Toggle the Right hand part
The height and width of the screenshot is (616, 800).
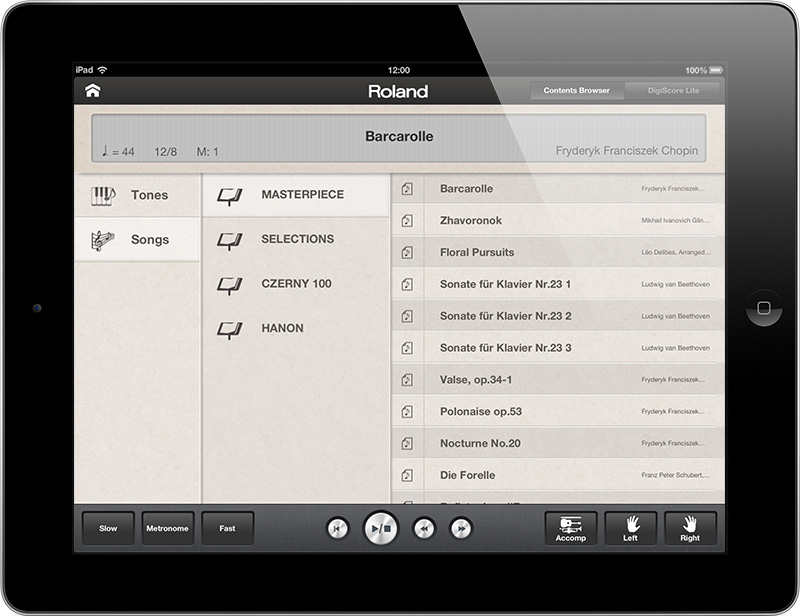(x=690, y=529)
